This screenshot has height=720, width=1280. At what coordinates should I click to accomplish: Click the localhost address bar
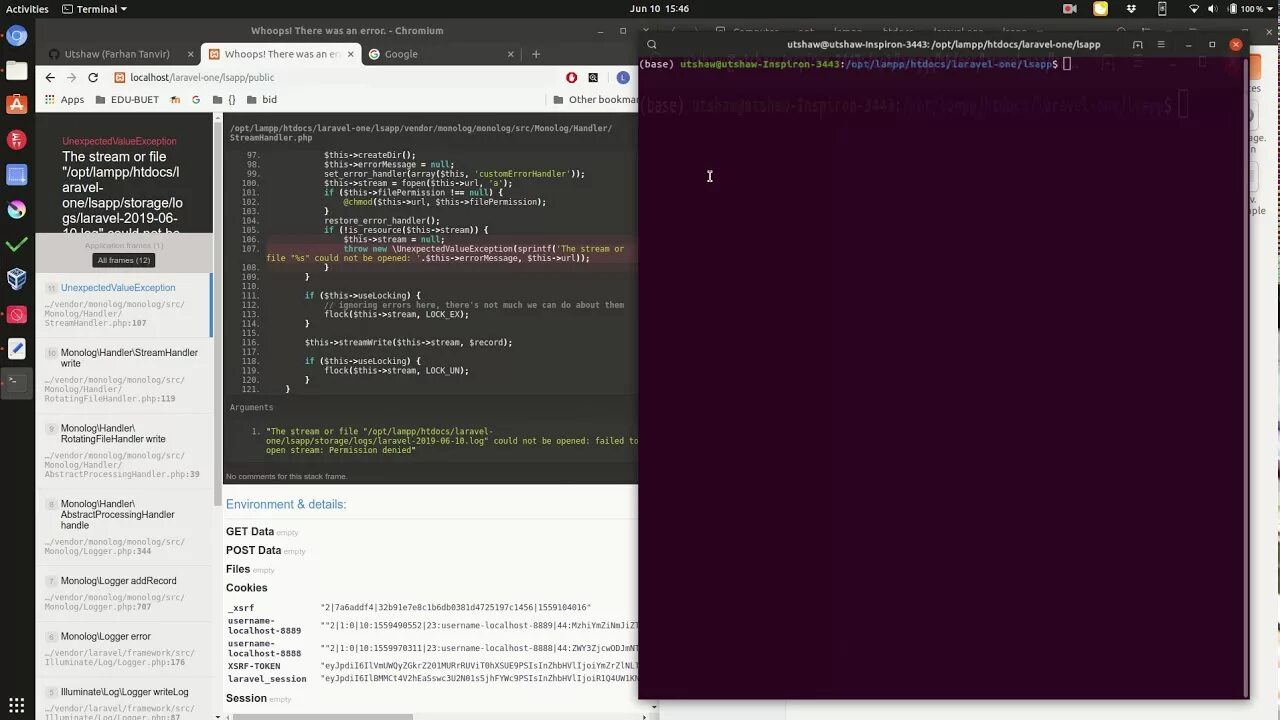(335, 77)
